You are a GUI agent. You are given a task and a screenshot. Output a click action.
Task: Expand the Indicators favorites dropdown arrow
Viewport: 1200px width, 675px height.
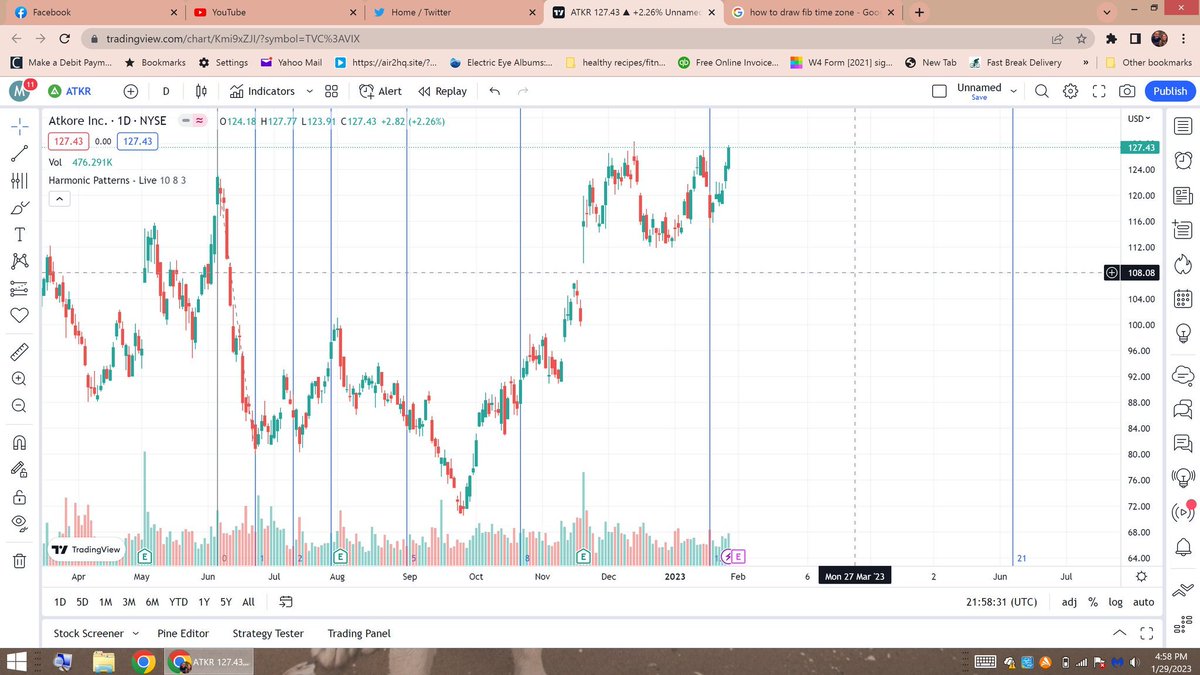310,91
